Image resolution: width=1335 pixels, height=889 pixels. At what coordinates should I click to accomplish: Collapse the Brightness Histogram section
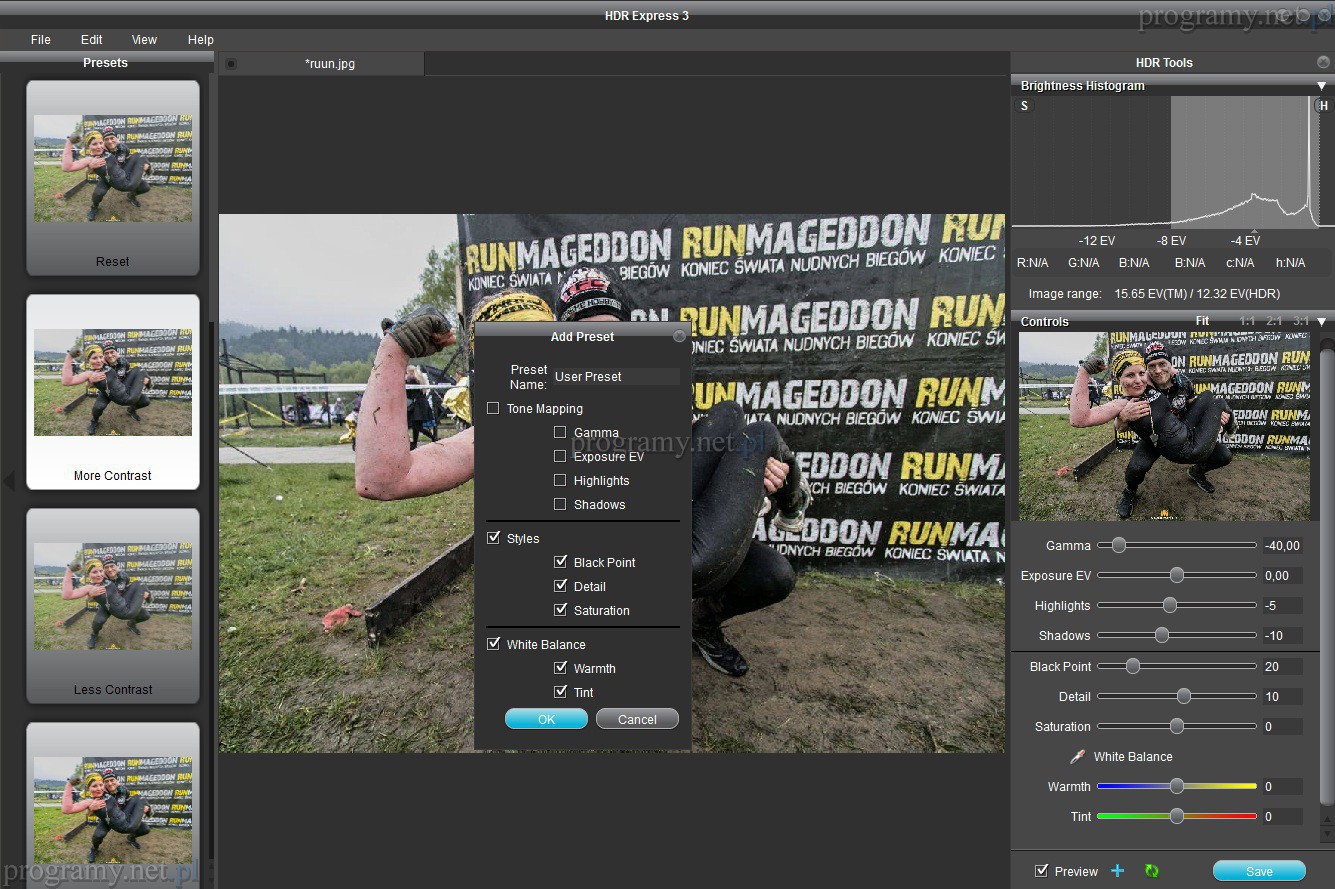(1321, 86)
